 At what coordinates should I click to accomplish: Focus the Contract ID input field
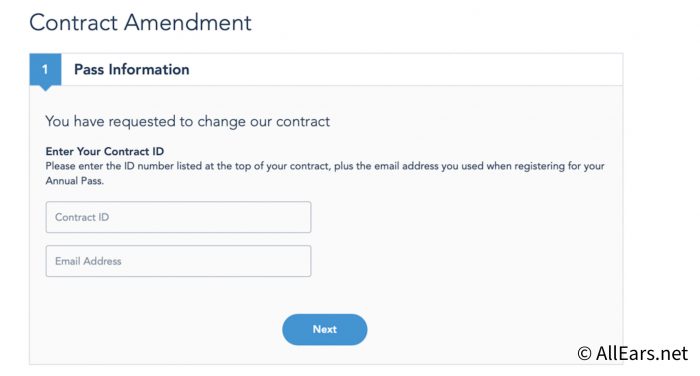(178, 217)
